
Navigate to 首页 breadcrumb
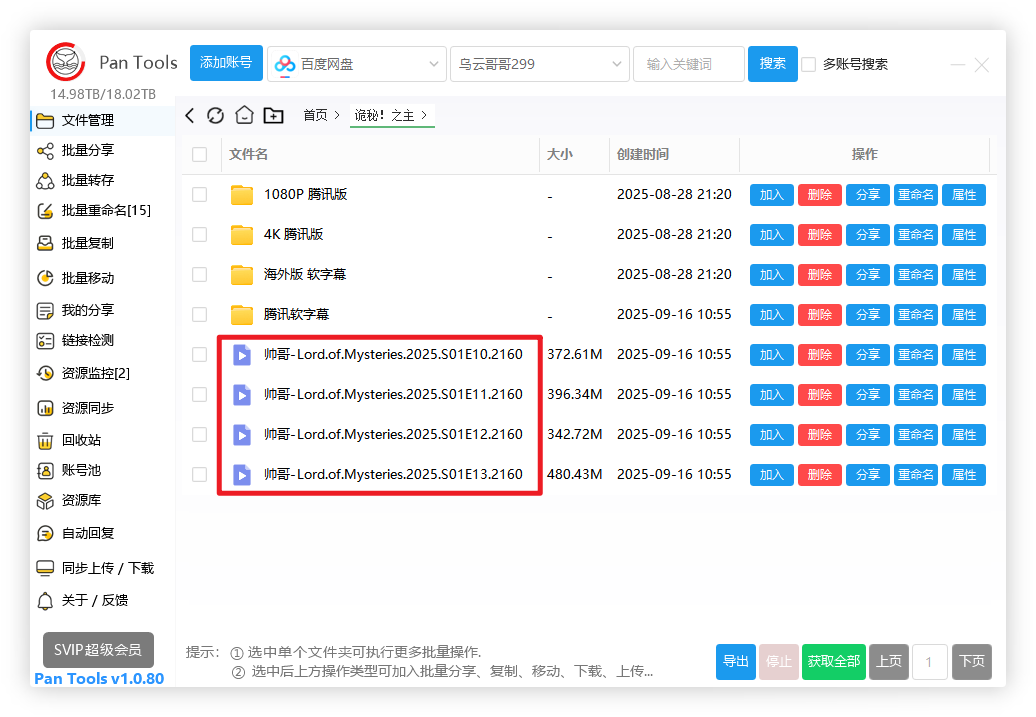(x=315, y=116)
